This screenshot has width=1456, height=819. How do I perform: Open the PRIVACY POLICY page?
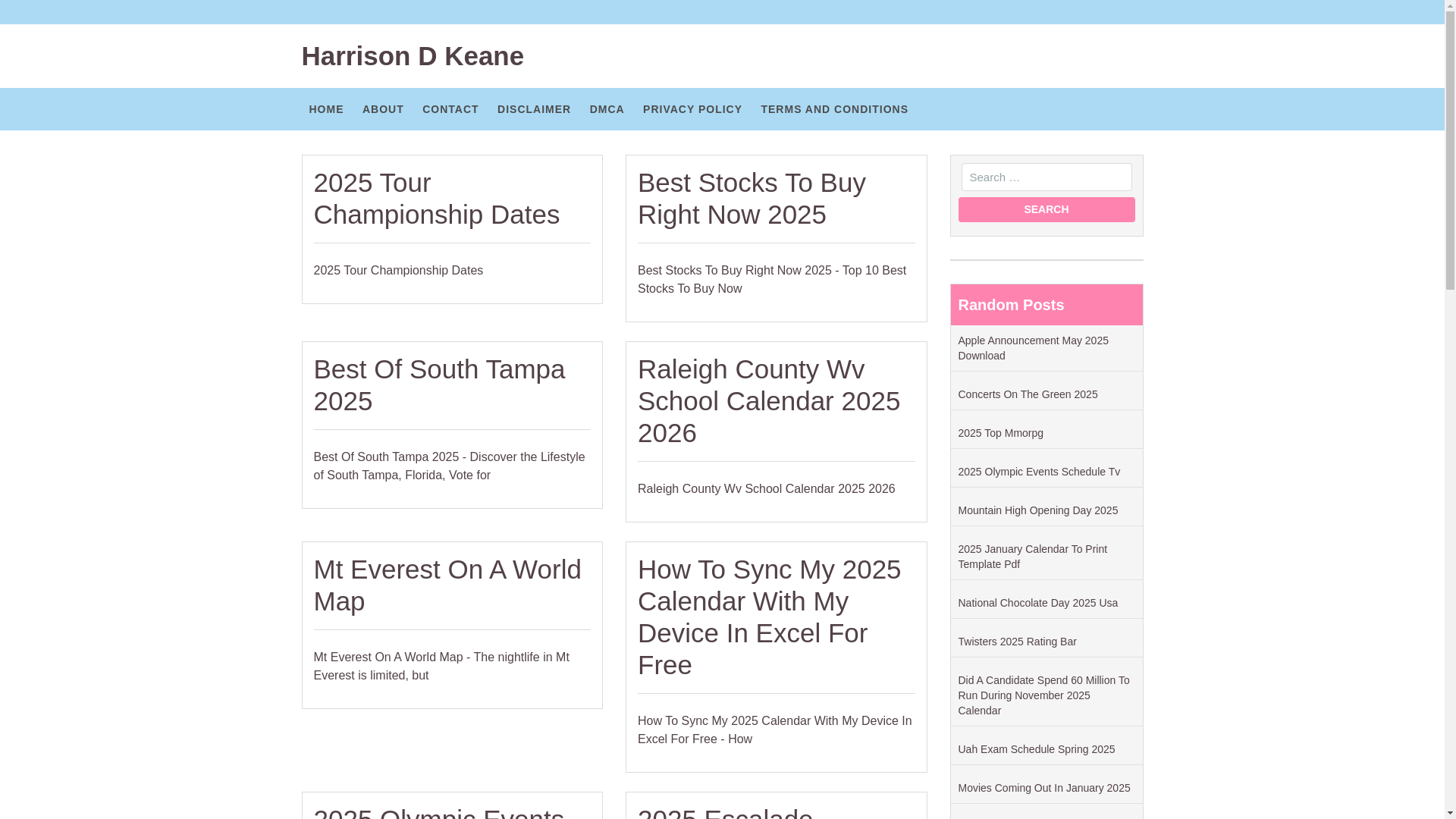(692, 109)
